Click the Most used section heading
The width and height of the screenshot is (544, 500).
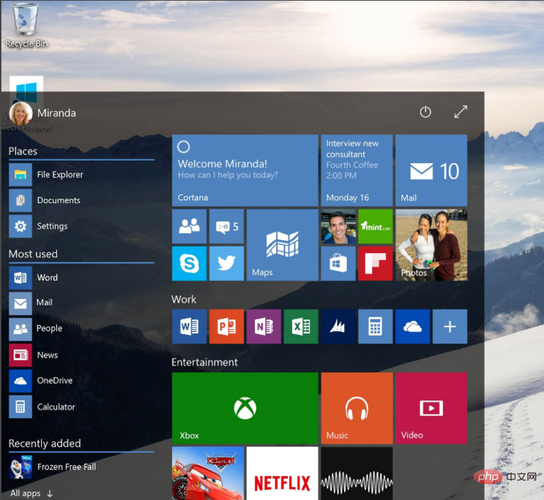coord(33,254)
